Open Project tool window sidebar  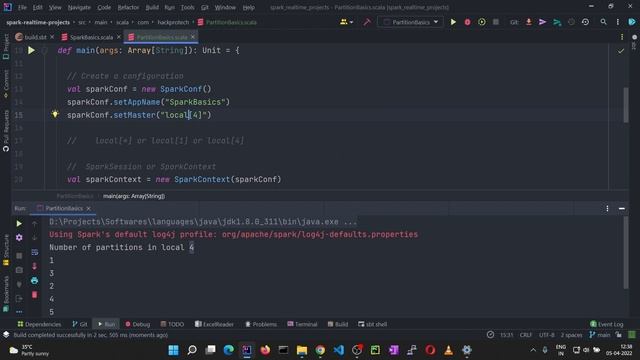point(6,47)
